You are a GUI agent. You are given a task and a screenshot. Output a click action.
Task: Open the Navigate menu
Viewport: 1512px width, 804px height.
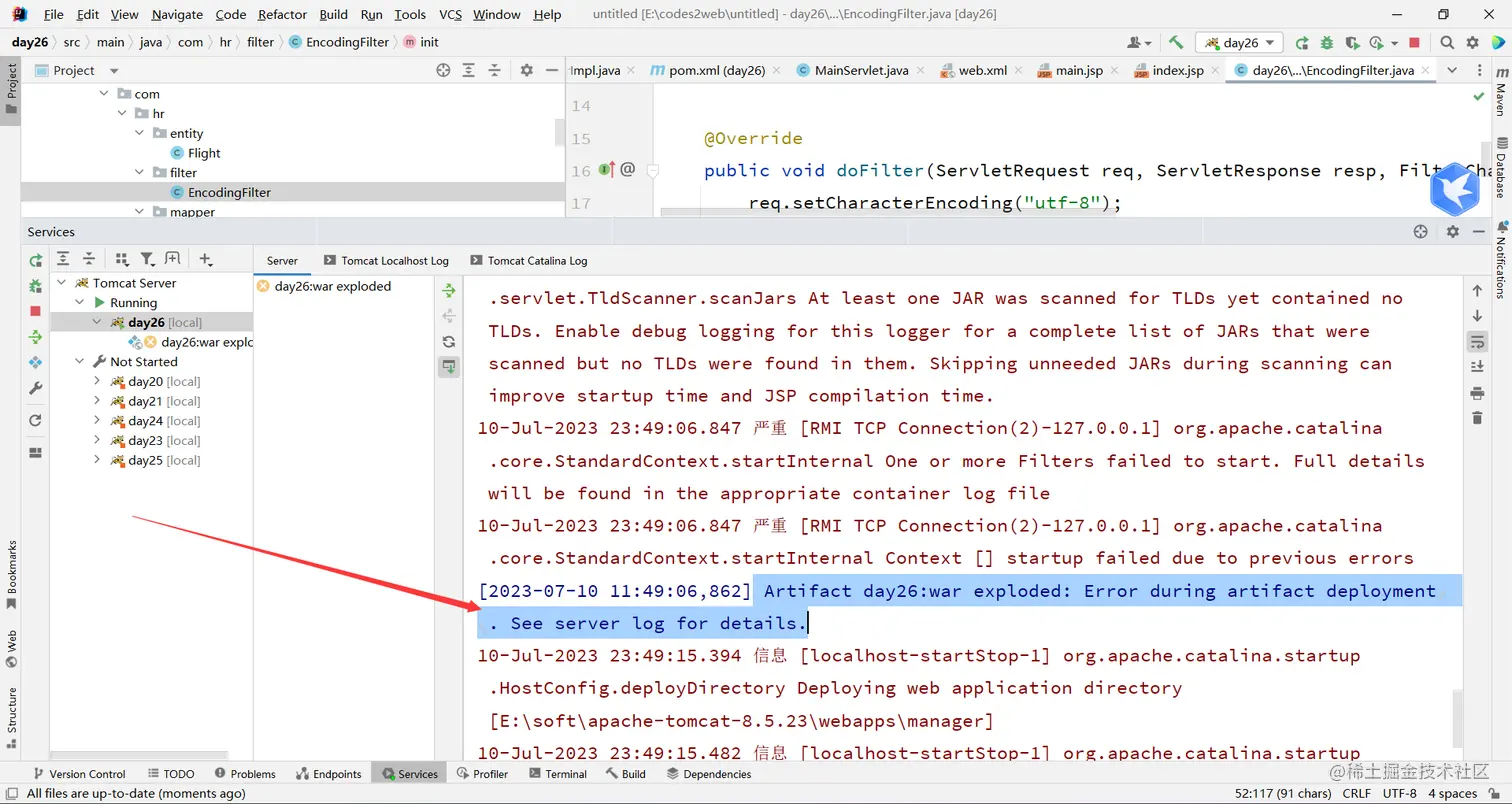pos(177,15)
